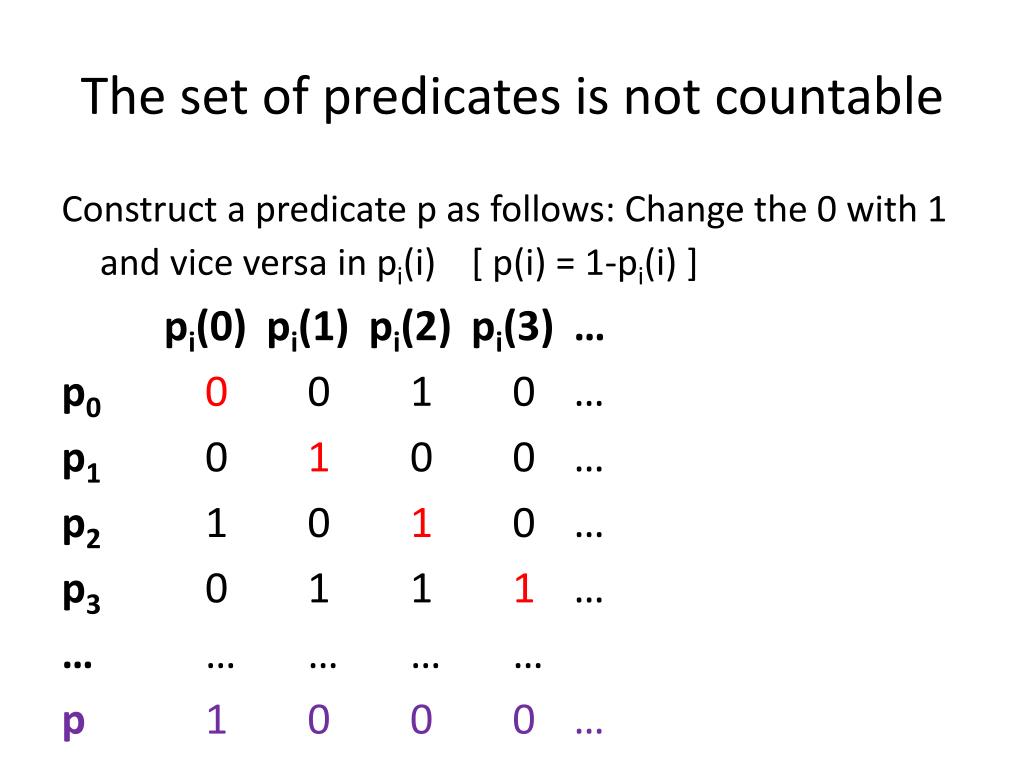The height and width of the screenshot is (768, 1024).
Task: Click the purple 1 in the p row
Action: click(216, 720)
